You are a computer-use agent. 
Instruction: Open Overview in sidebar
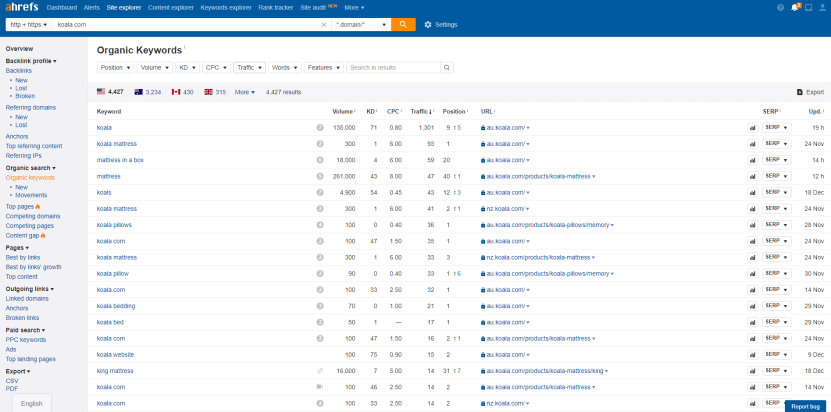[x=19, y=48]
